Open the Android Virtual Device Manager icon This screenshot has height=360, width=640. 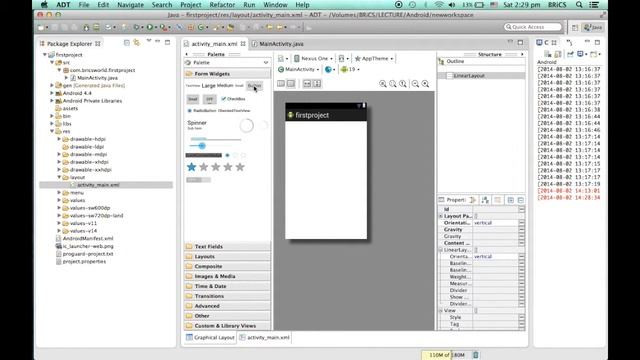pos(96,27)
